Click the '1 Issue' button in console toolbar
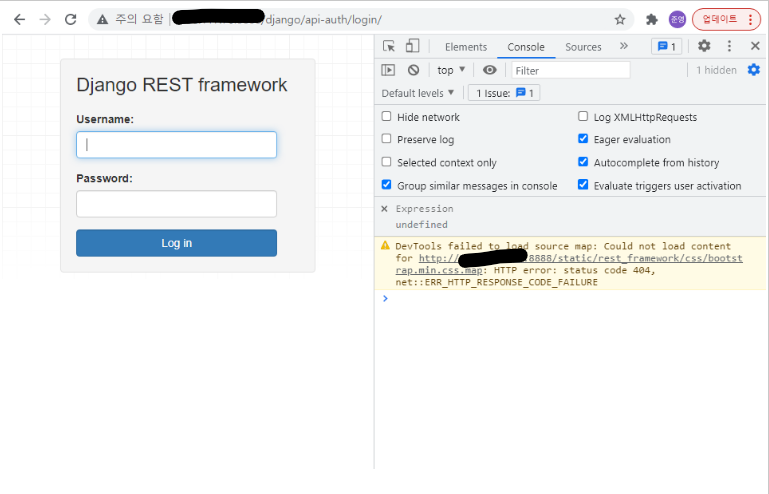Viewport: 769px width, 494px height. (x=504, y=93)
